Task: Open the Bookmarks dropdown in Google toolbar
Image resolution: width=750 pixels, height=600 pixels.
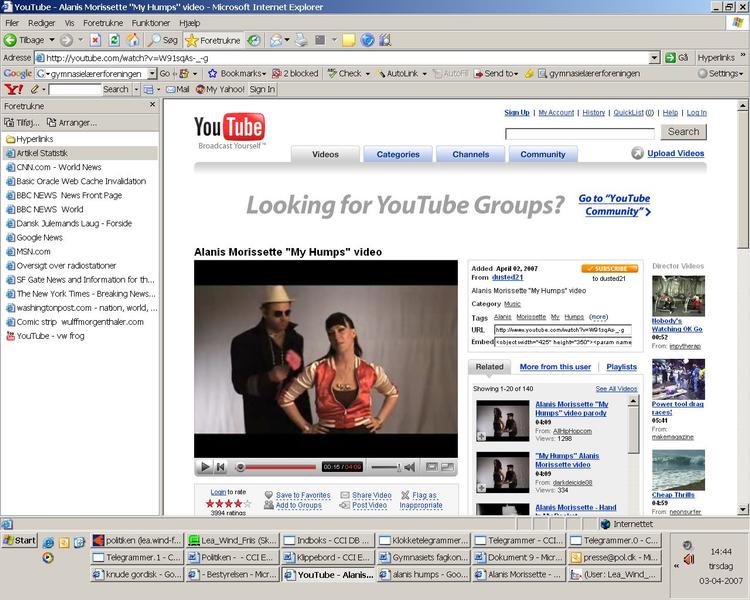Action: (264, 74)
